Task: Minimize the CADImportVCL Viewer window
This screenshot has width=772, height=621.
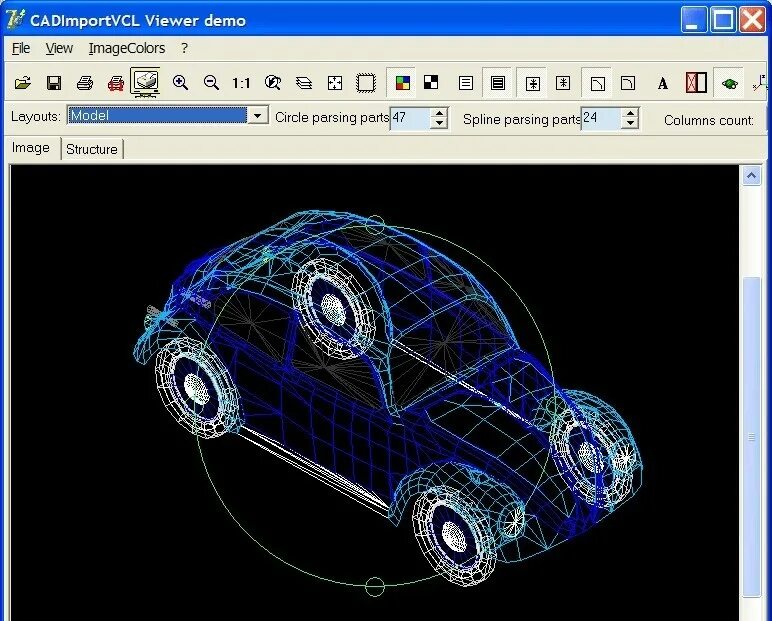Action: [x=693, y=20]
